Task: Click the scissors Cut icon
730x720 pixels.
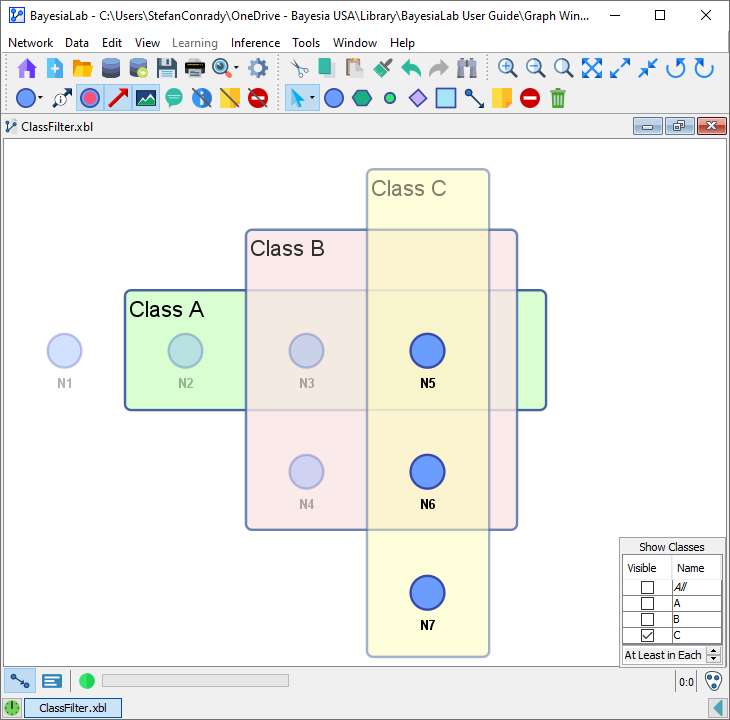Action: [x=298, y=68]
